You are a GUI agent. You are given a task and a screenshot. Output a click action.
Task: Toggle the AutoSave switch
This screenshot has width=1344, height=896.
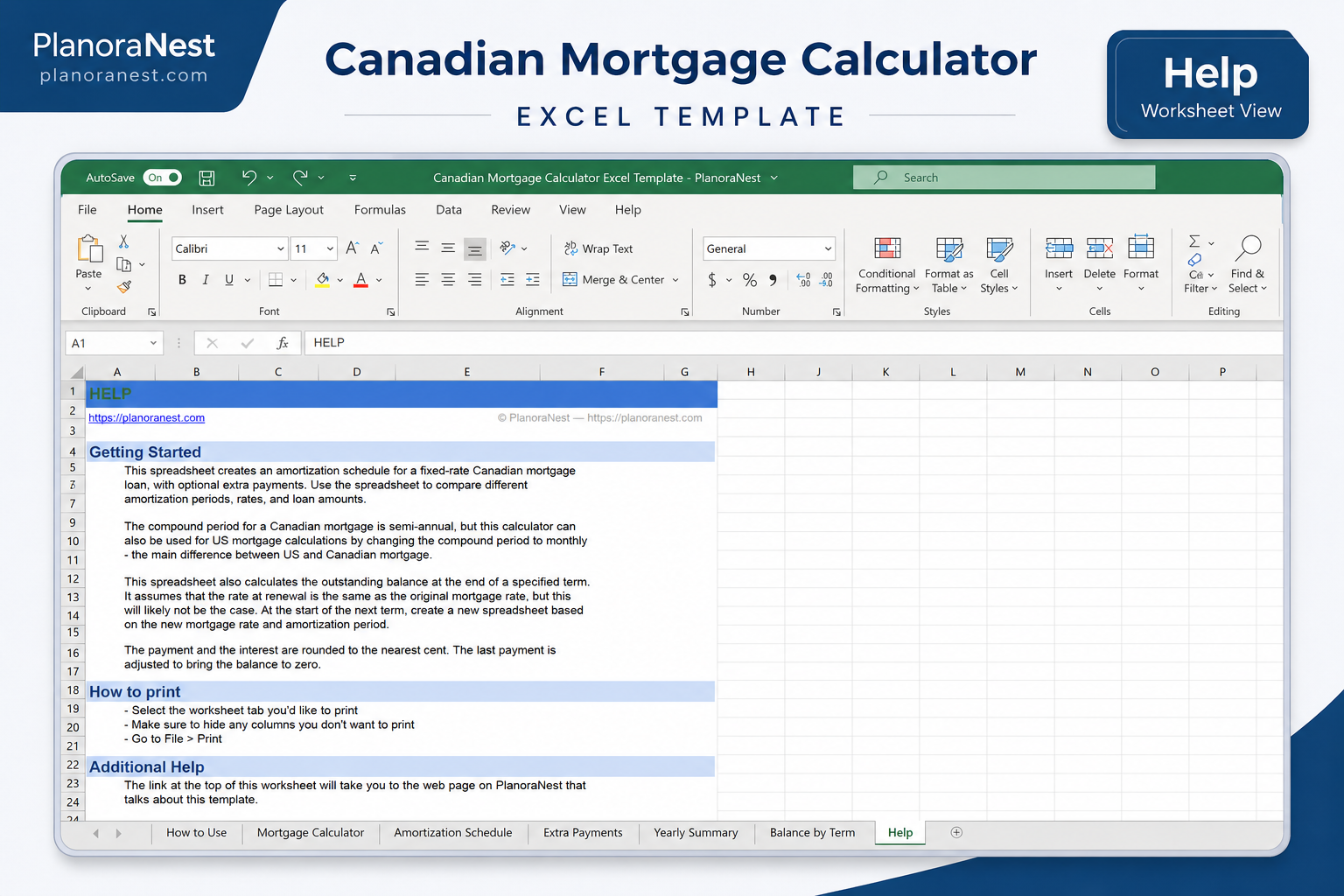162,178
